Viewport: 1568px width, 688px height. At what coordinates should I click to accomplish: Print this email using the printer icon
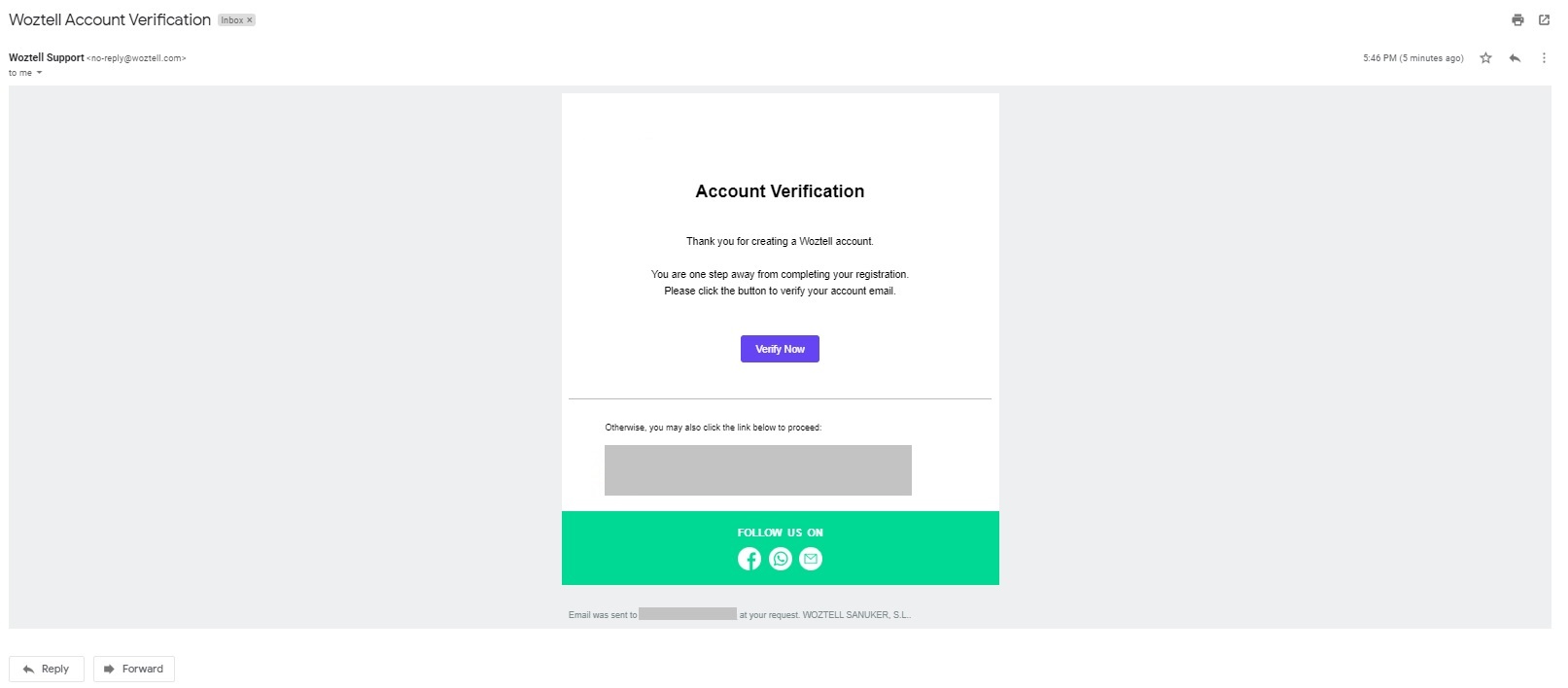1517,19
